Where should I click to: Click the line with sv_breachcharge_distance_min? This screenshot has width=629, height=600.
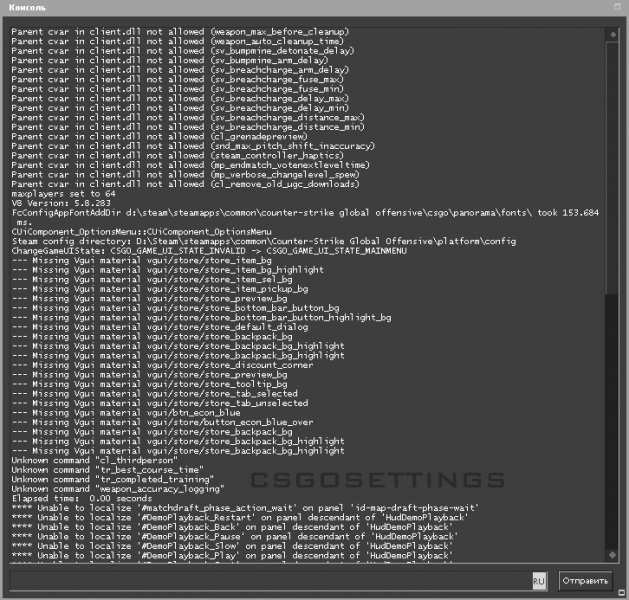click(x=188, y=127)
